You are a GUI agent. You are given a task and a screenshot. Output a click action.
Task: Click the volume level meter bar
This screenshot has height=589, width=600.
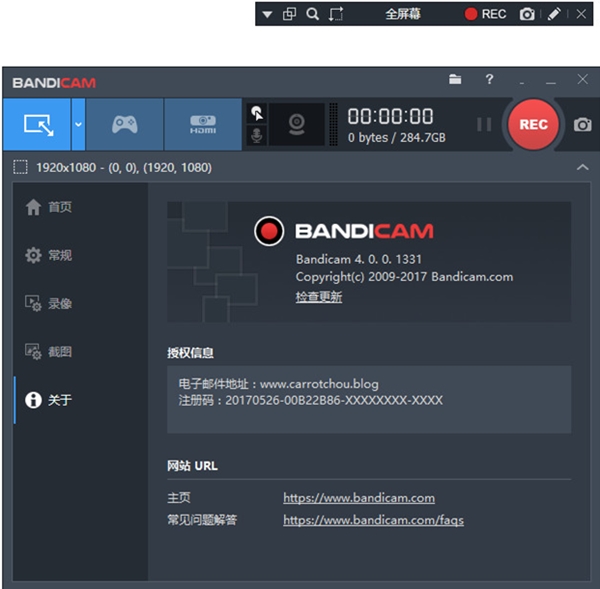pyautogui.click(x=333, y=124)
